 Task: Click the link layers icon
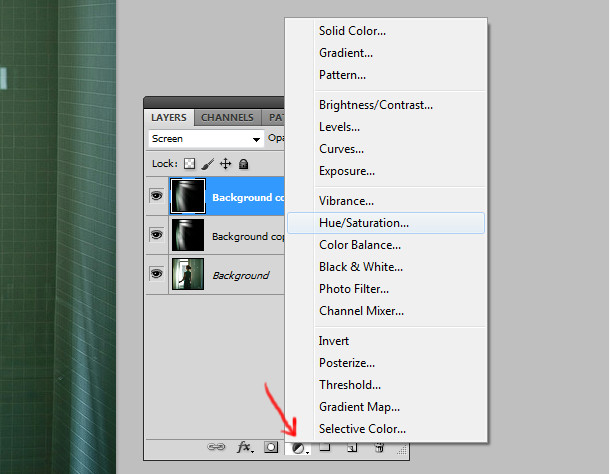pos(216,448)
